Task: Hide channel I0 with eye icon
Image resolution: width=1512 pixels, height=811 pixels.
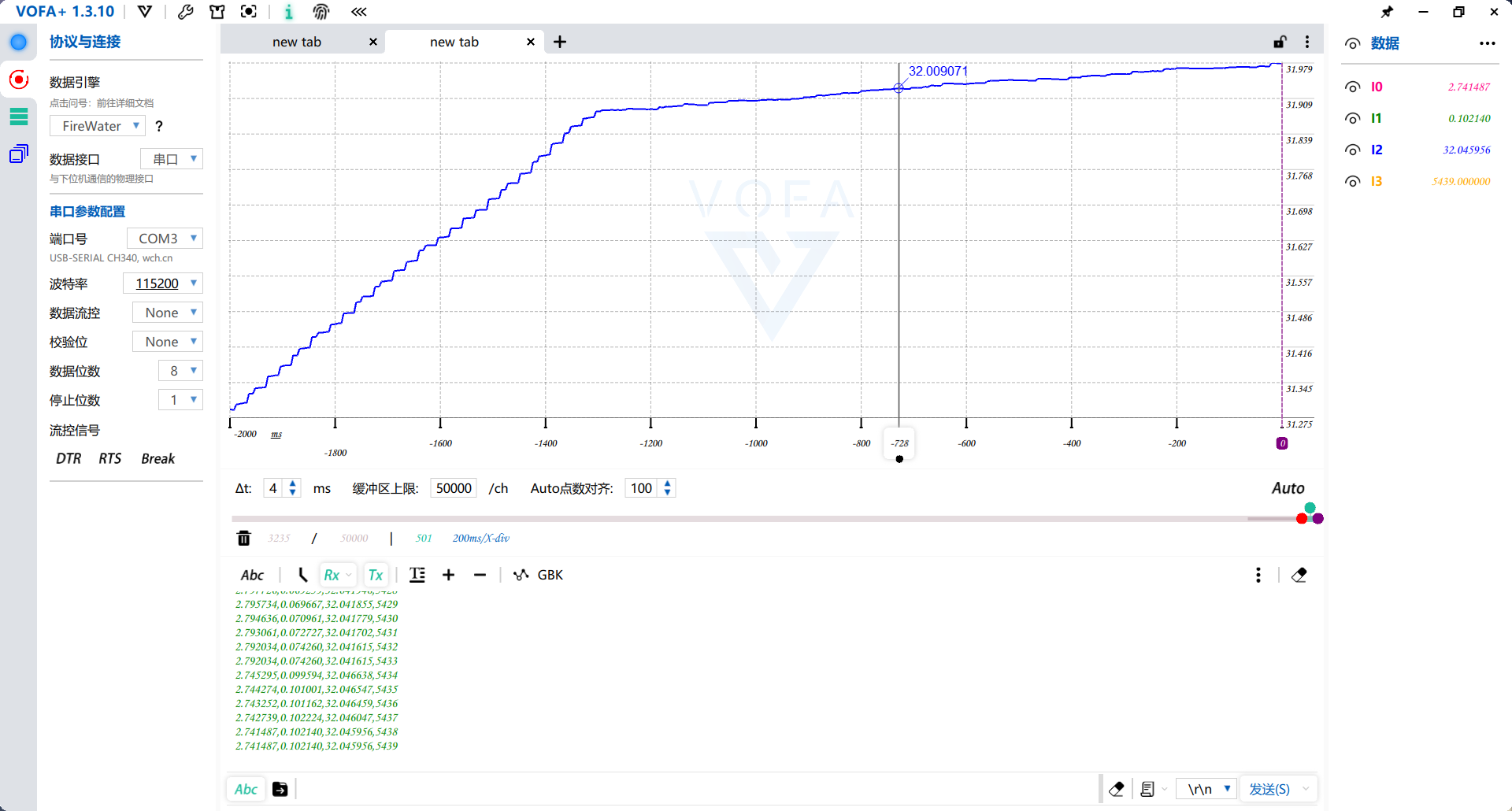Action: 1352,87
